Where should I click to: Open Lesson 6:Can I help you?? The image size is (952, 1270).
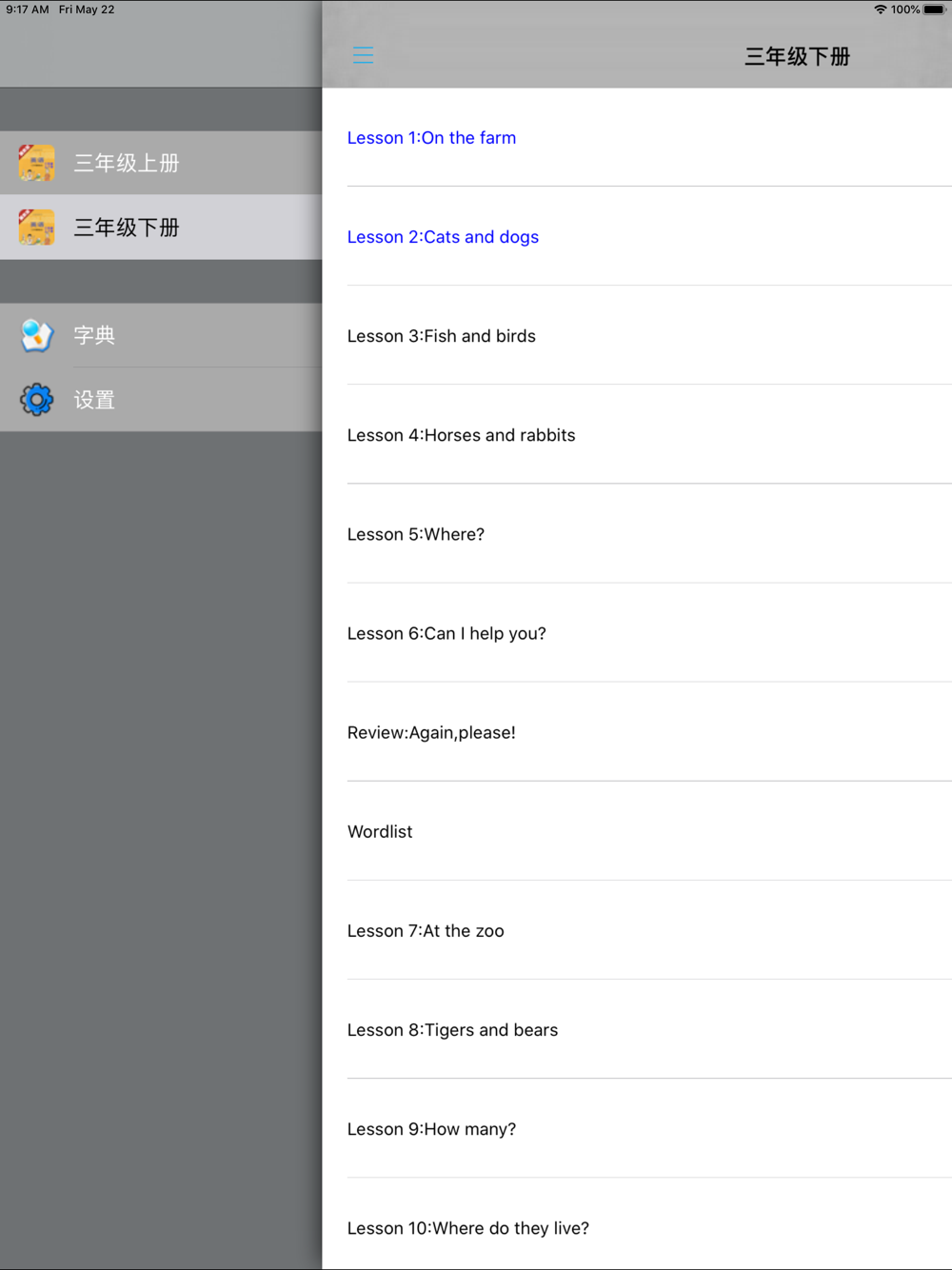[x=637, y=632]
